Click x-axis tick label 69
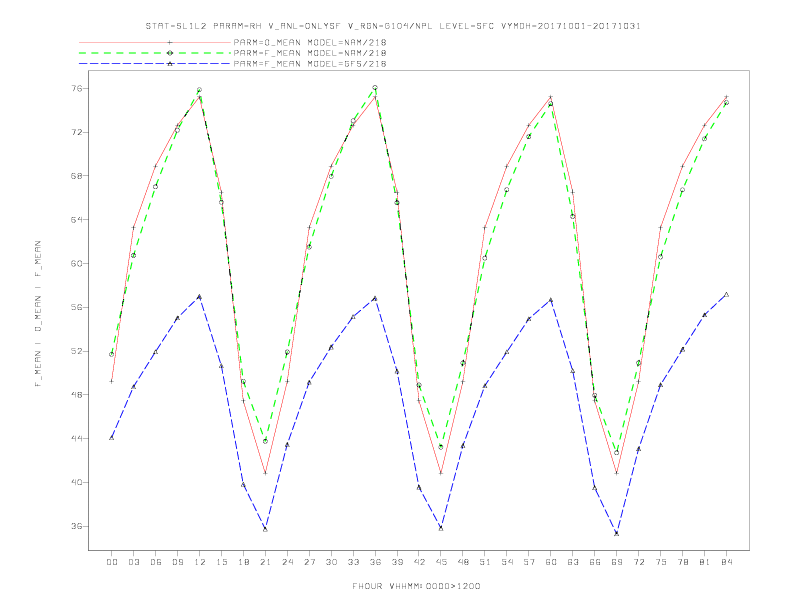Image resolution: width=792 pixels, height=612 pixels. (617, 562)
